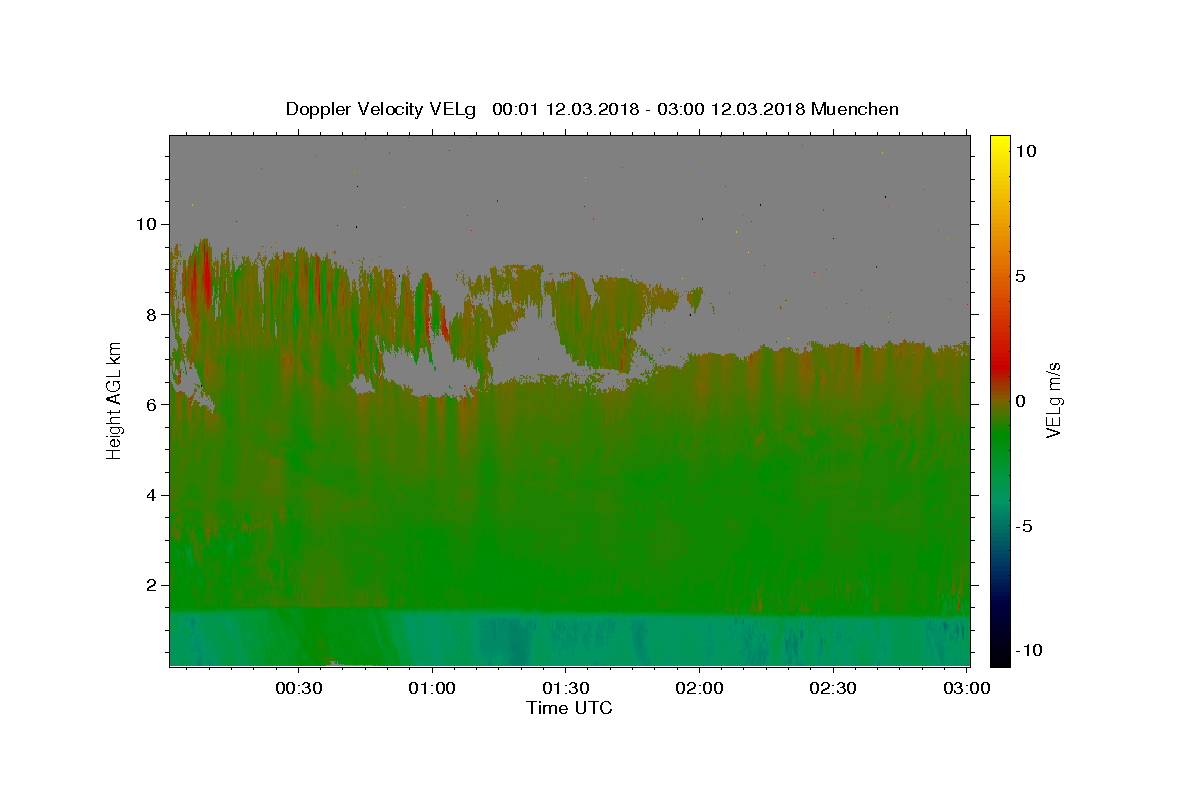The height and width of the screenshot is (800, 1200).
Task: Click the 03:00 time tick label
Action: pos(966,689)
